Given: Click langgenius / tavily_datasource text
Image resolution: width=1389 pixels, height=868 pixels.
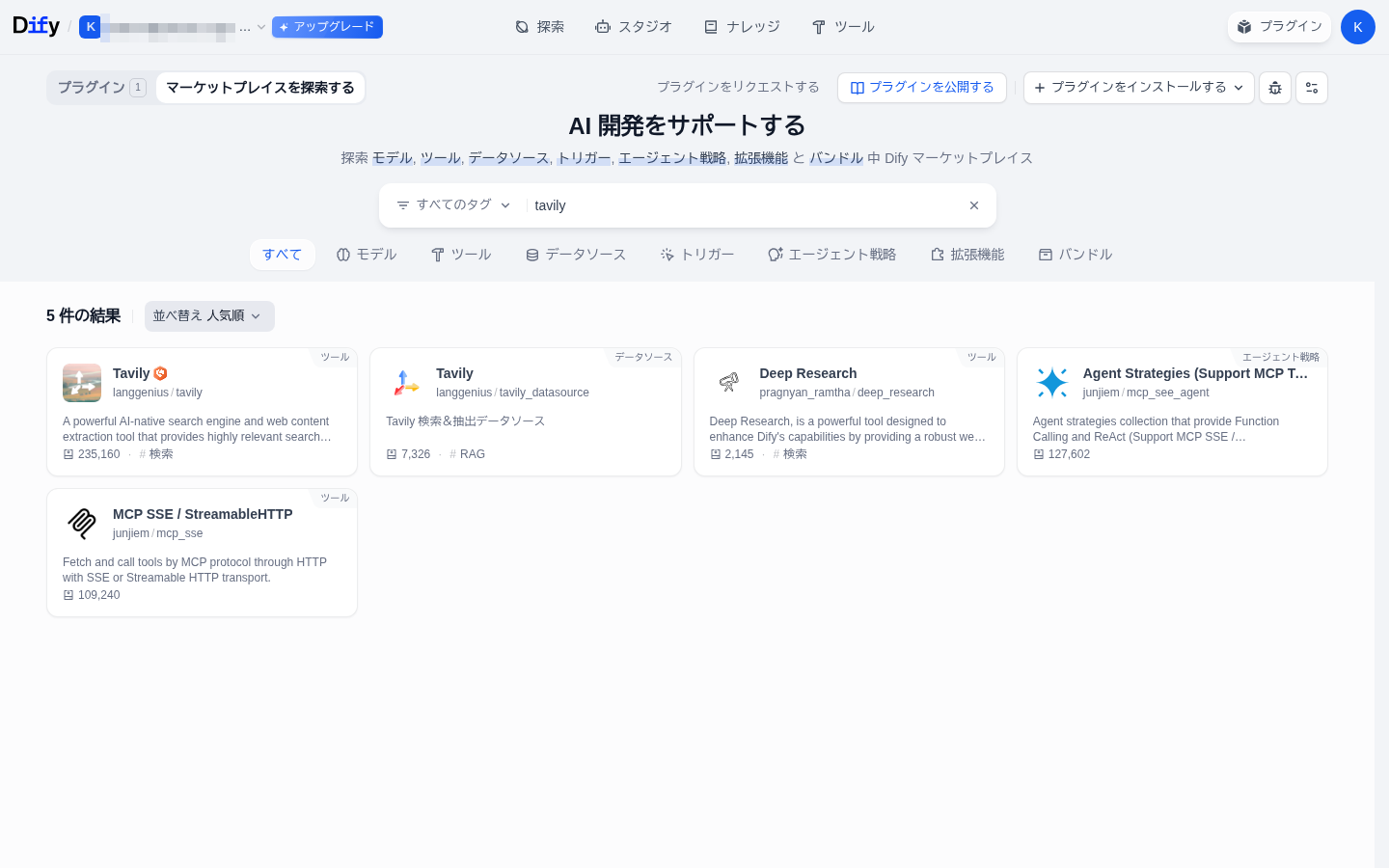Looking at the screenshot, I should (512, 393).
